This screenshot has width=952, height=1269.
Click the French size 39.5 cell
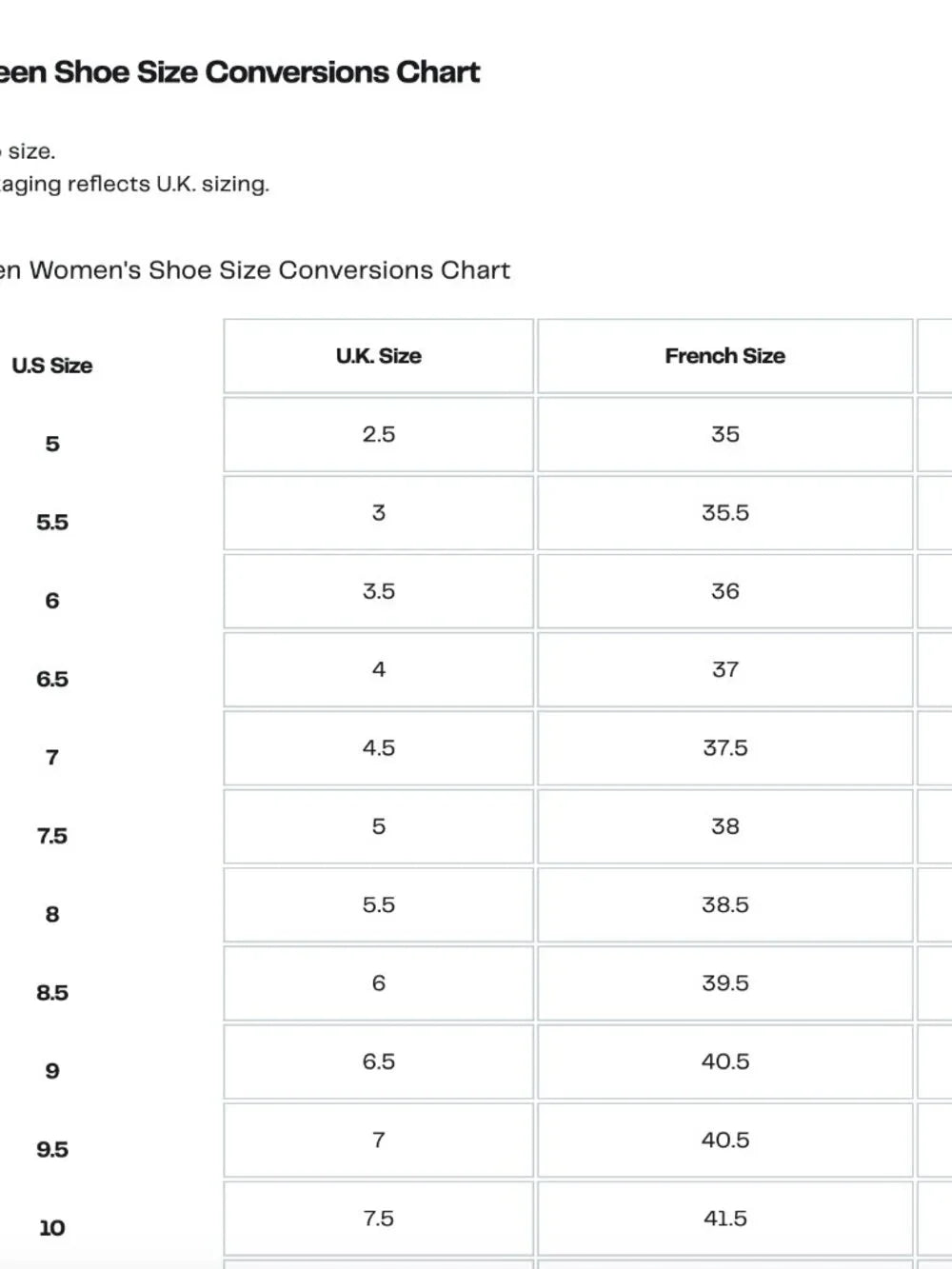(724, 982)
